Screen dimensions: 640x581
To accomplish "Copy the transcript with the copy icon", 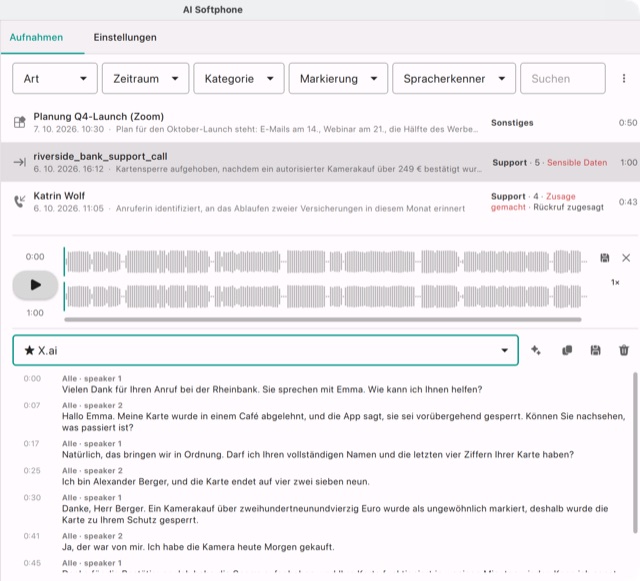I will pos(567,350).
